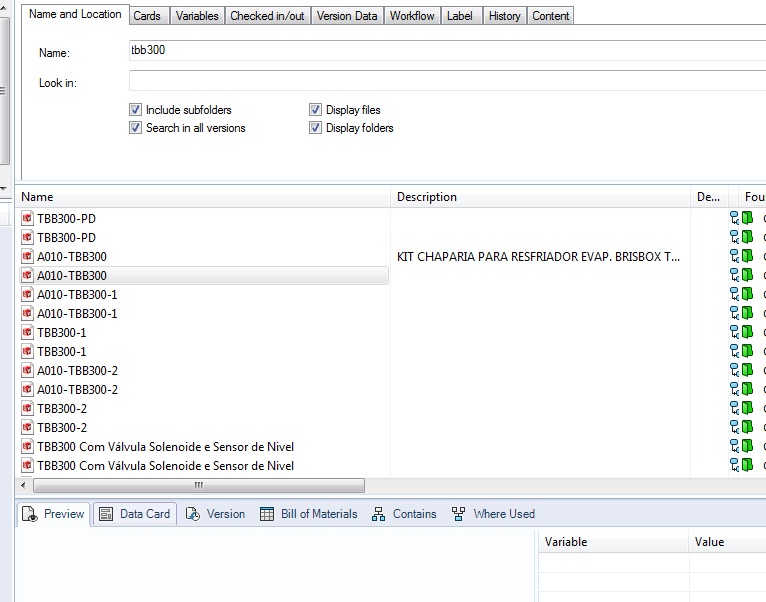Open the Bill of Materials tab
This screenshot has width=766, height=602.
(x=309, y=514)
